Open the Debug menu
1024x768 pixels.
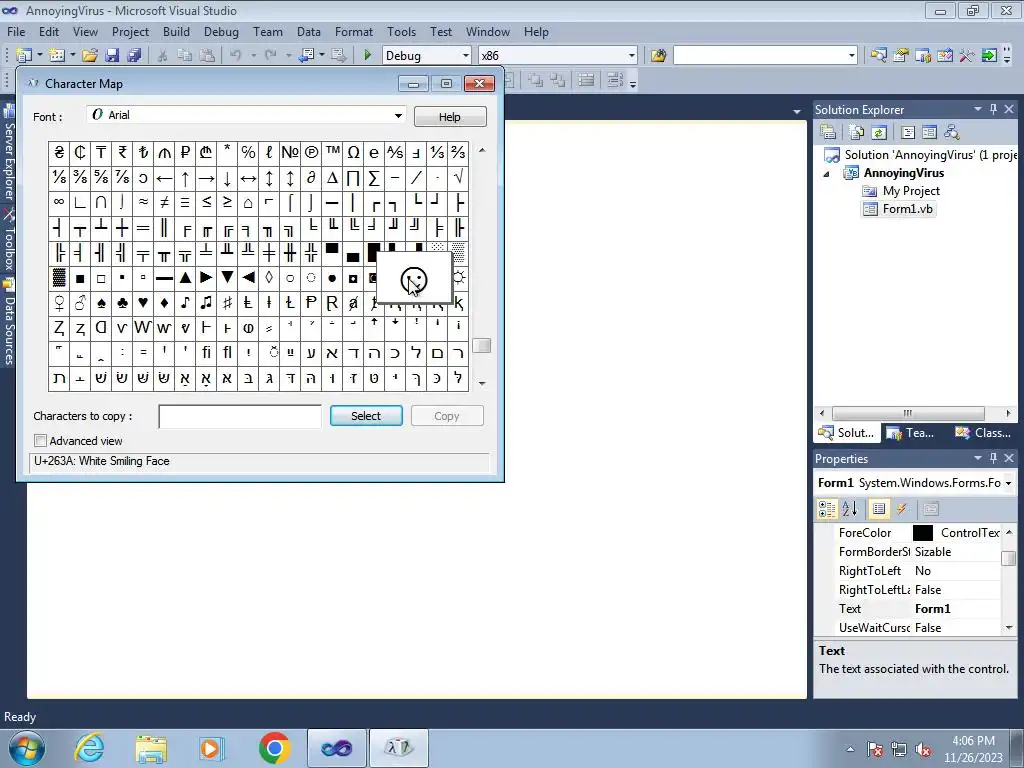pos(221,31)
